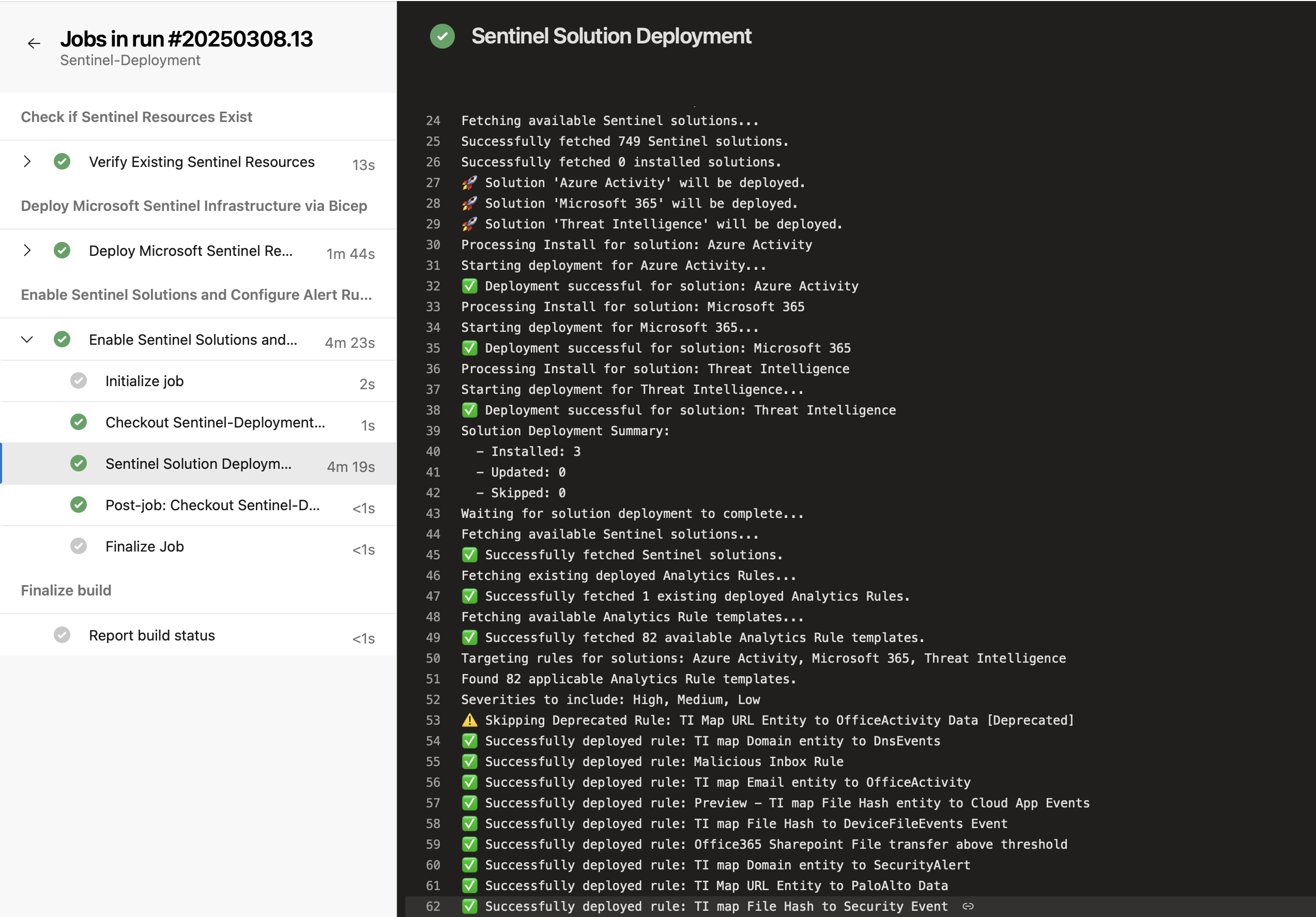Click gray status icon beside Report build status

tap(62, 634)
